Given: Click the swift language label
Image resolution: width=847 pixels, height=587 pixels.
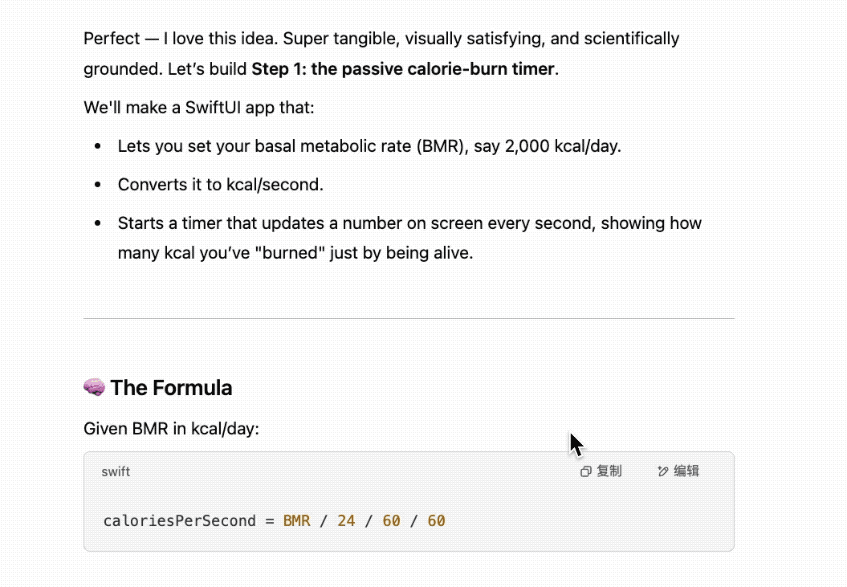Looking at the screenshot, I should 116,471.
